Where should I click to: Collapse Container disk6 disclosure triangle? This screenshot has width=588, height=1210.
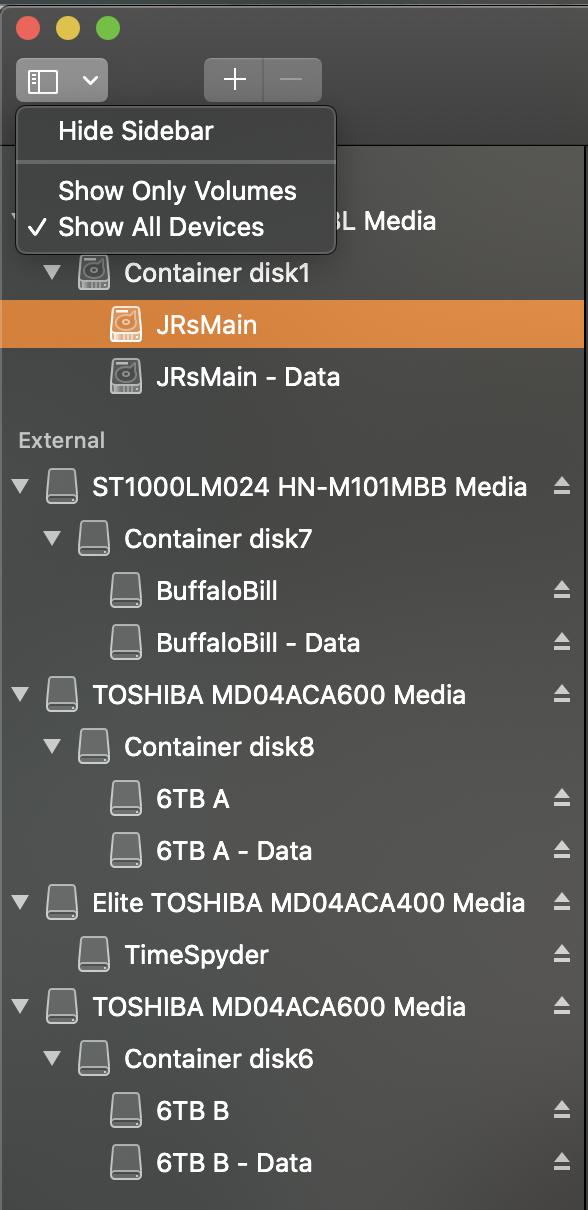click(x=52, y=1059)
